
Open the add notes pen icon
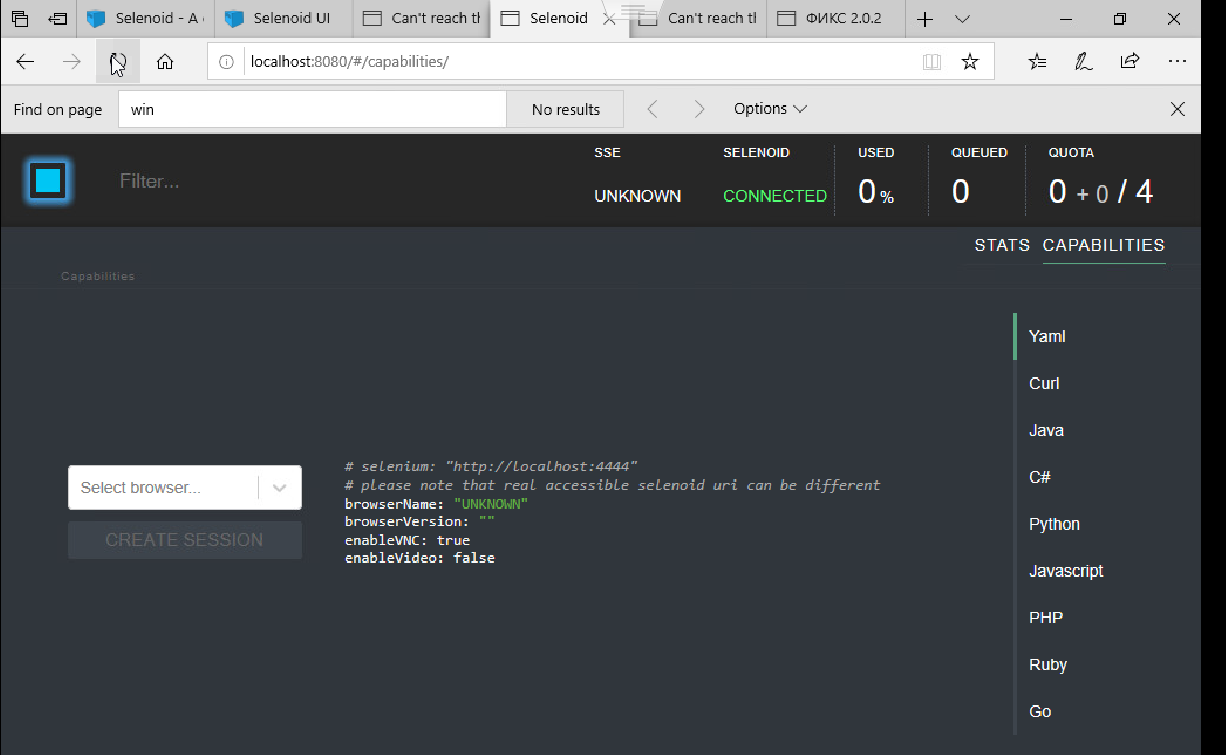[1083, 62]
